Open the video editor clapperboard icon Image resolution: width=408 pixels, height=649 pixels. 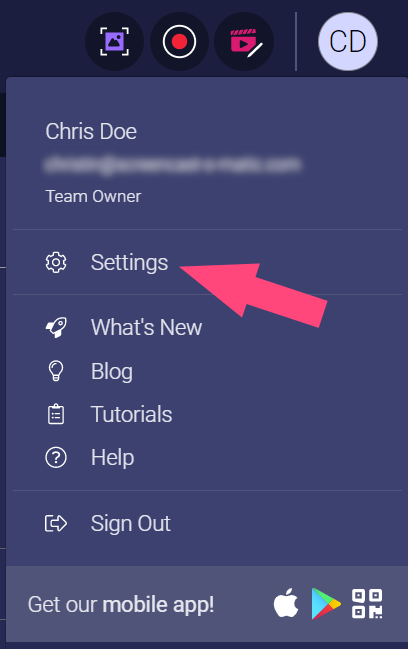tap(244, 41)
